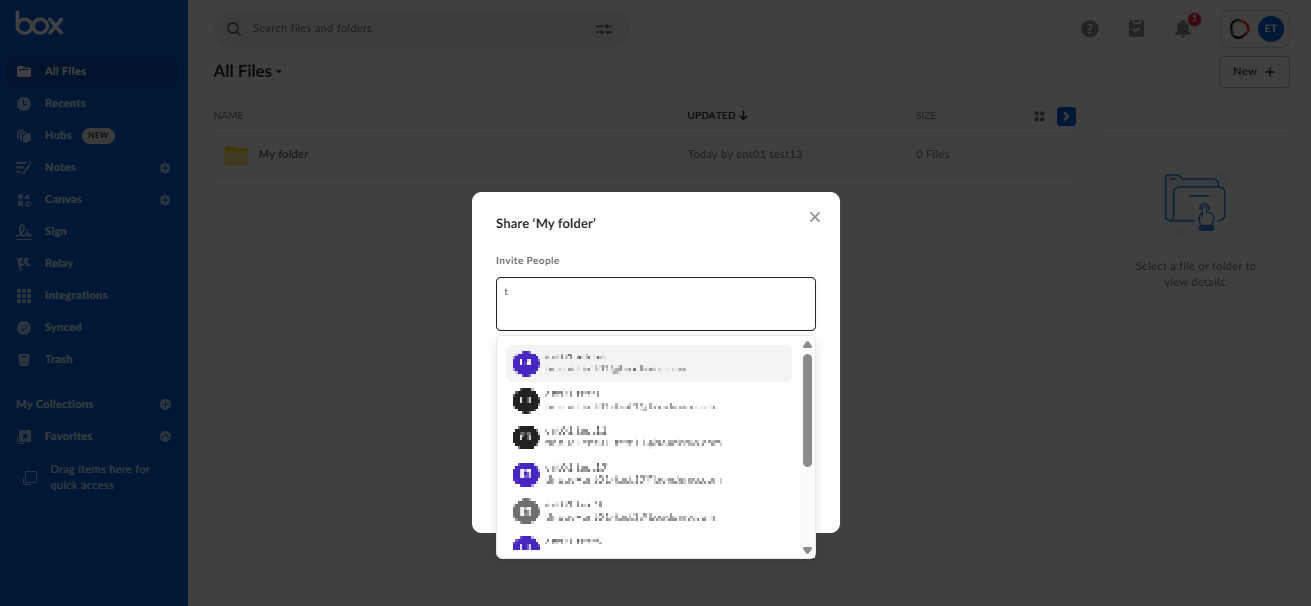Image resolution: width=1311 pixels, height=606 pixels.
Task: Go to Recents in sidebar
Action: pyautogui.click(x=65, y=104)
